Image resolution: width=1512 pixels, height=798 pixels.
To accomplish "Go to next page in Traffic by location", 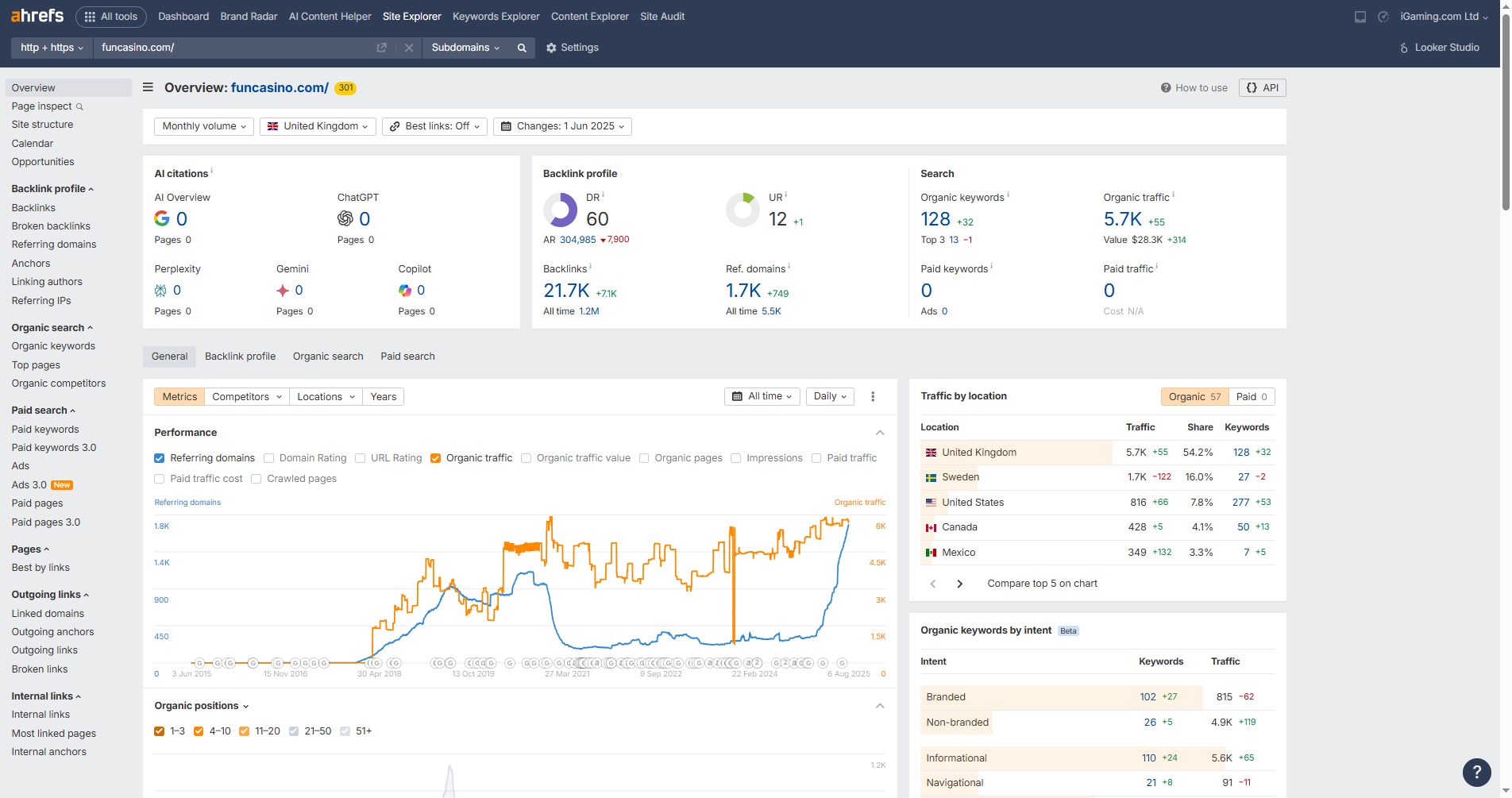I will point(959,584).
